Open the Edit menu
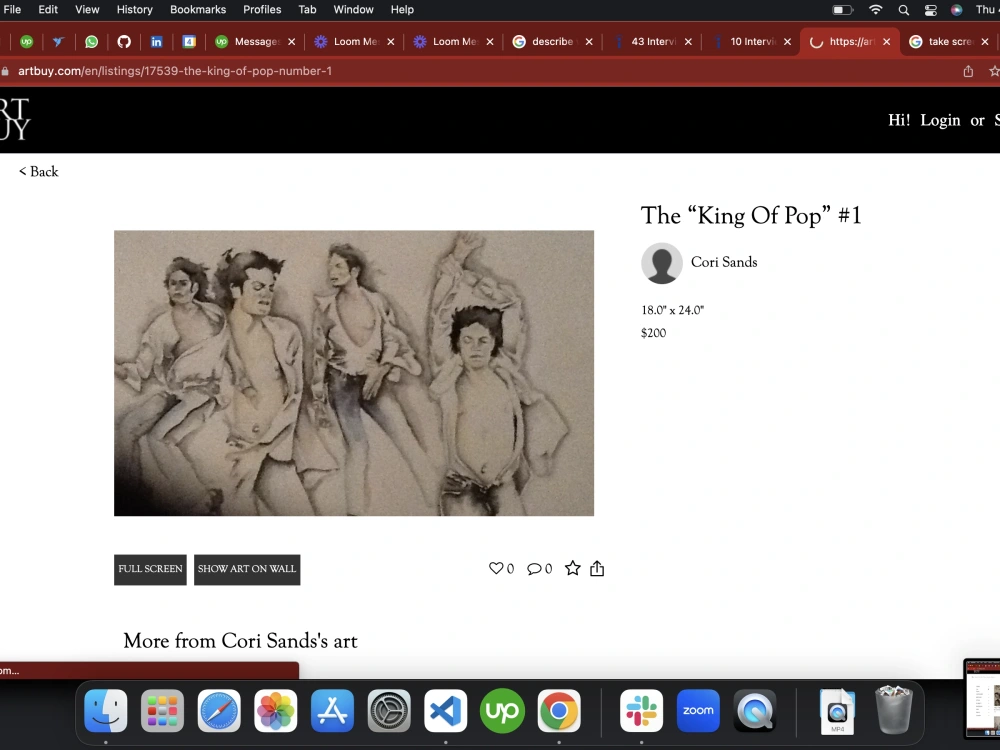This screenshot has height=750, width=1000. [x=48, y=10]
